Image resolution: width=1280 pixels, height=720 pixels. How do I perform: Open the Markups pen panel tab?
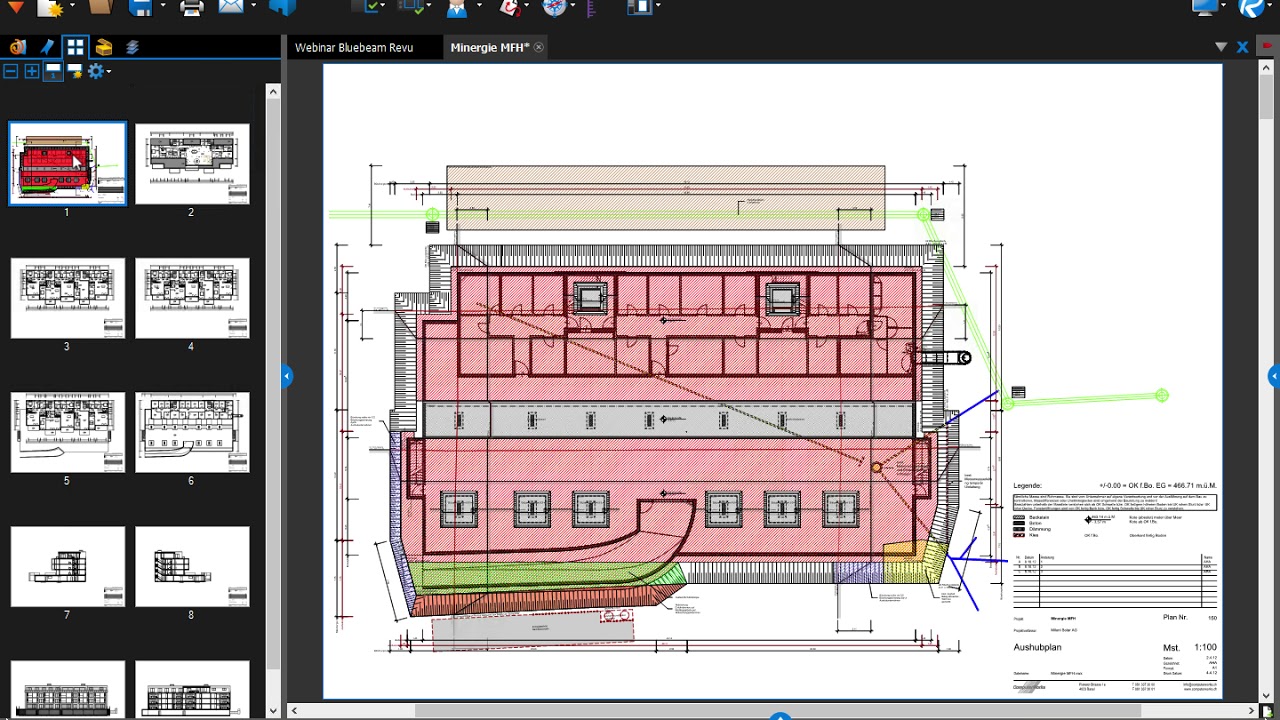46,47
